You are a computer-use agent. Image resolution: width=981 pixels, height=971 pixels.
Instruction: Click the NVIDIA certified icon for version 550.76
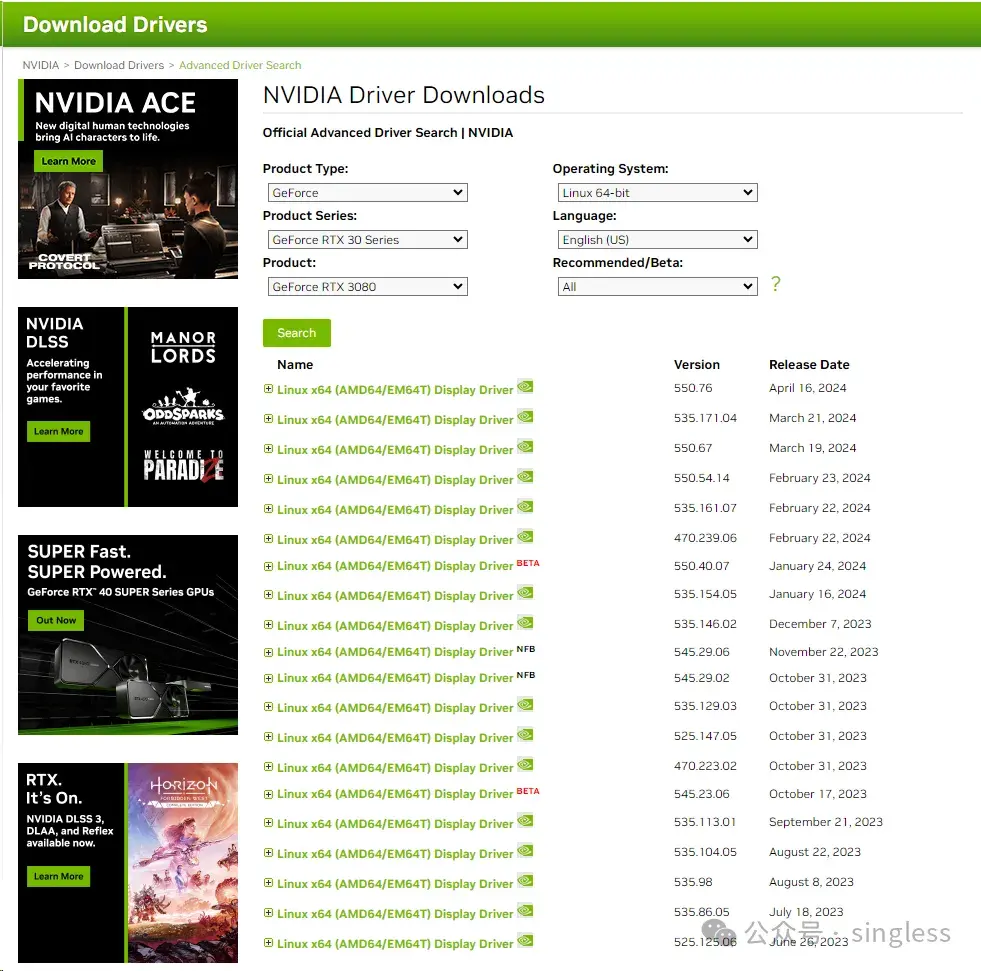click(x=525, y=387)
